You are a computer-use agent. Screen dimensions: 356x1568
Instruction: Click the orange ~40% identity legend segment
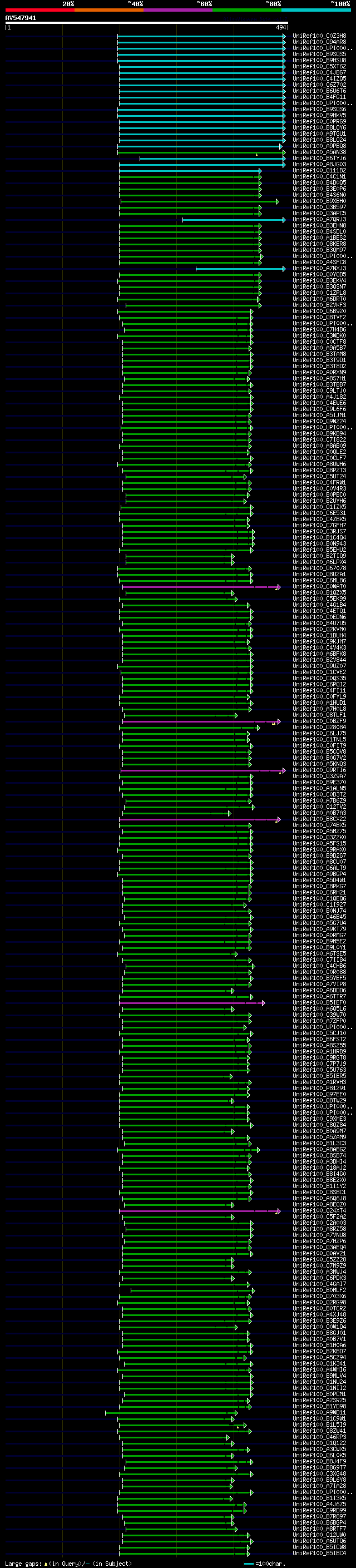point(109,10)
